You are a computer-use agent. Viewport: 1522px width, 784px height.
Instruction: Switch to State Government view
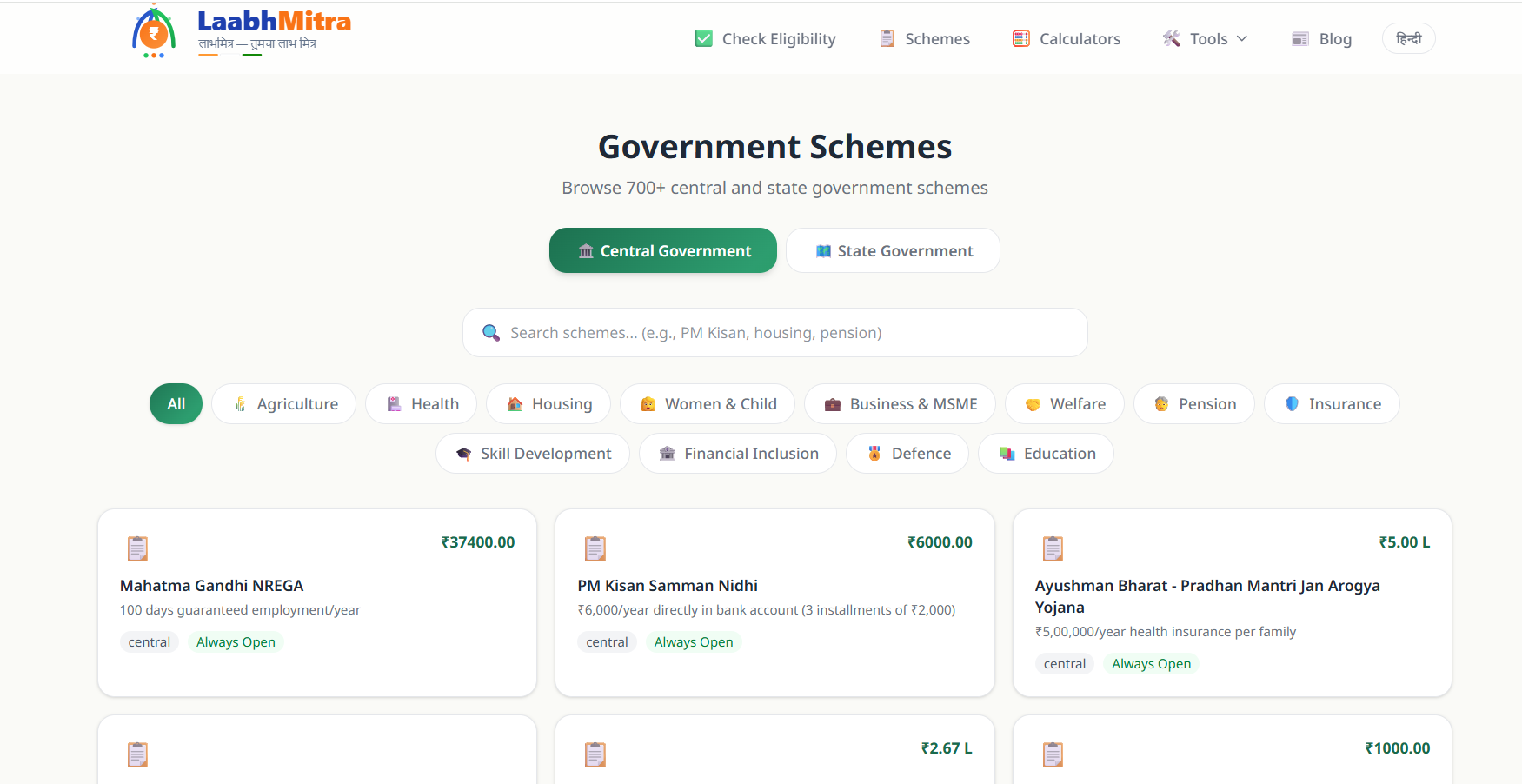click(893, 250)
